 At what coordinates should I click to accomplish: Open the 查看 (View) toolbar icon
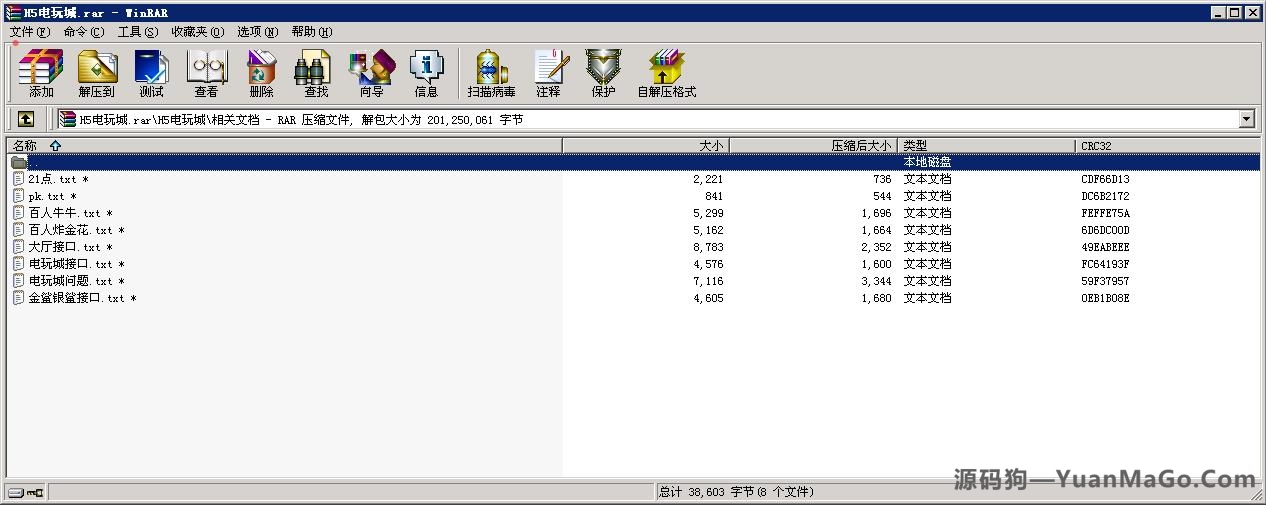(206, 74)
